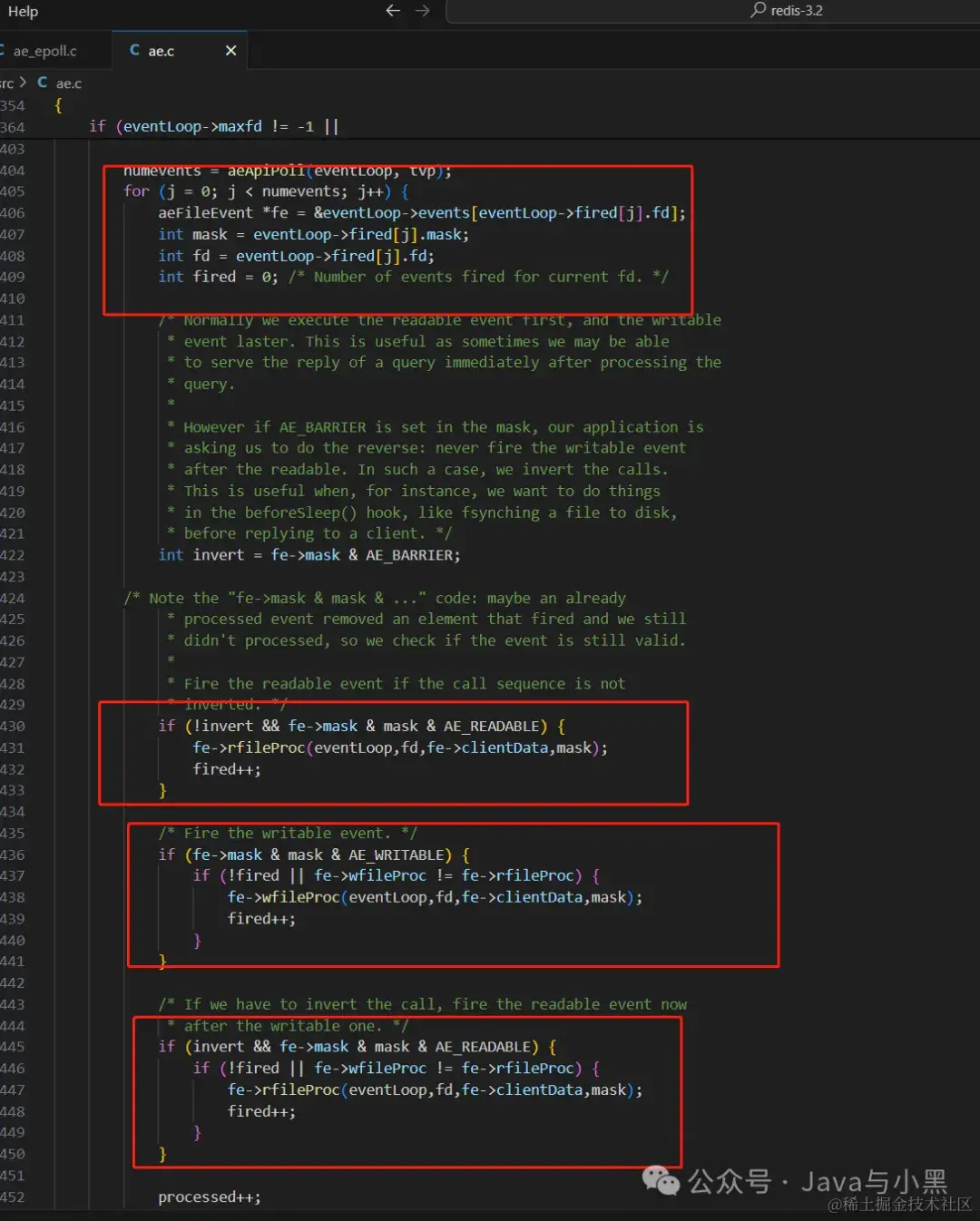Image resolution: width=980 pixels, height=1221 pixels.
Task: Click the search magnifier icon
Action: click(759, 10)
